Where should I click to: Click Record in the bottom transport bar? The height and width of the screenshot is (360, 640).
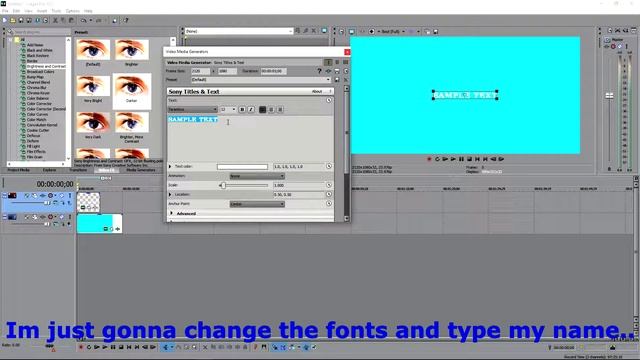[81, 347]
